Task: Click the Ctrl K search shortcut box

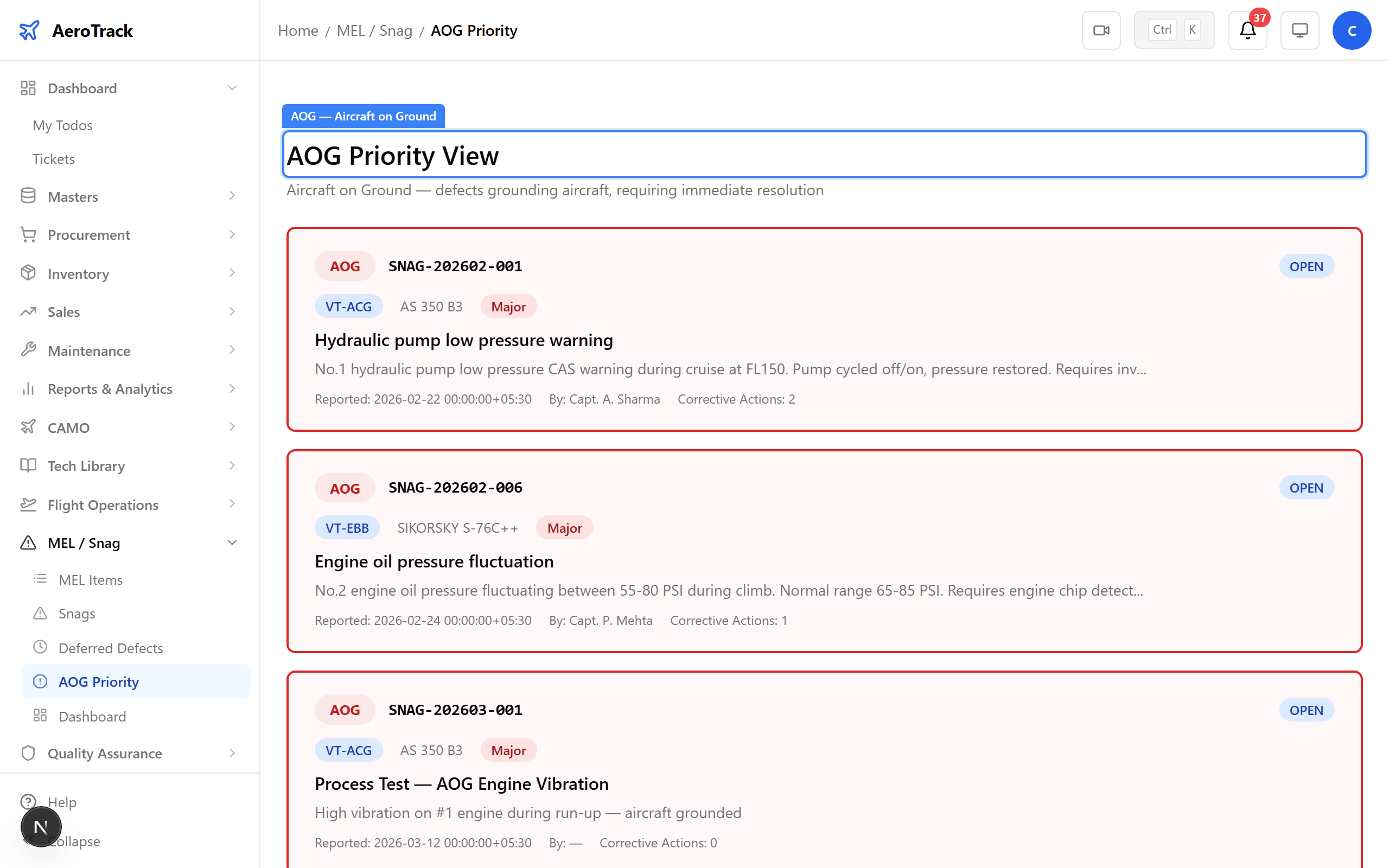Action: (x=1174, y=29)
